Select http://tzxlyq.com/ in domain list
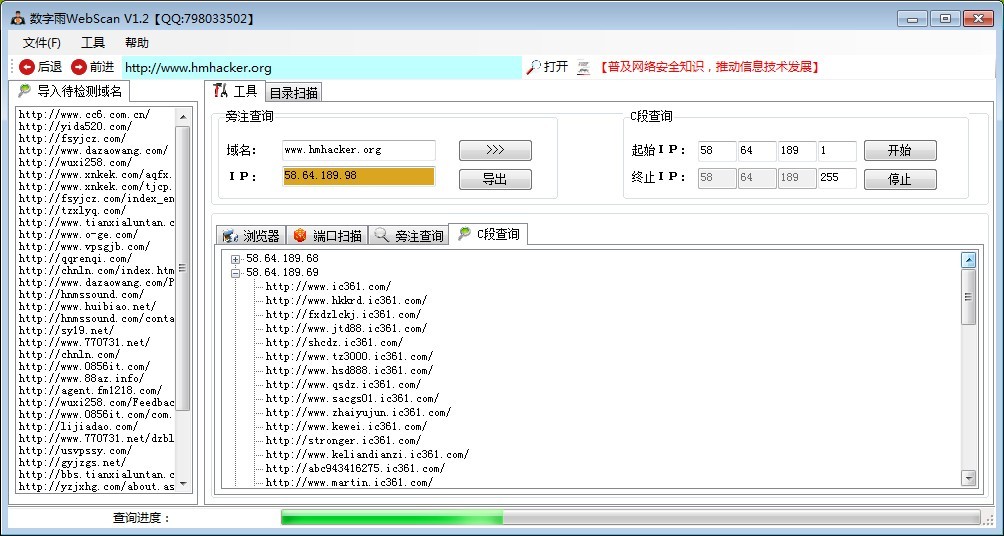 pyautogui.click(x=72, y=211)
